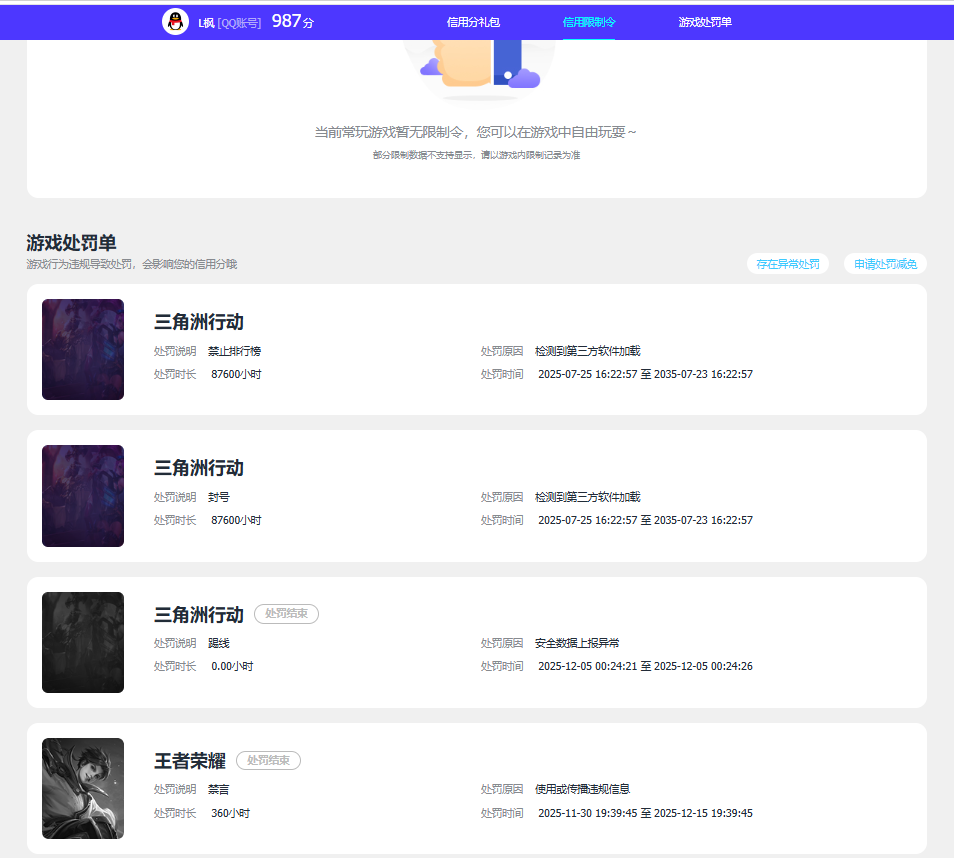
Task: Select 三角洲行动 title of 封号 card
Action: (x=198, y=468)
